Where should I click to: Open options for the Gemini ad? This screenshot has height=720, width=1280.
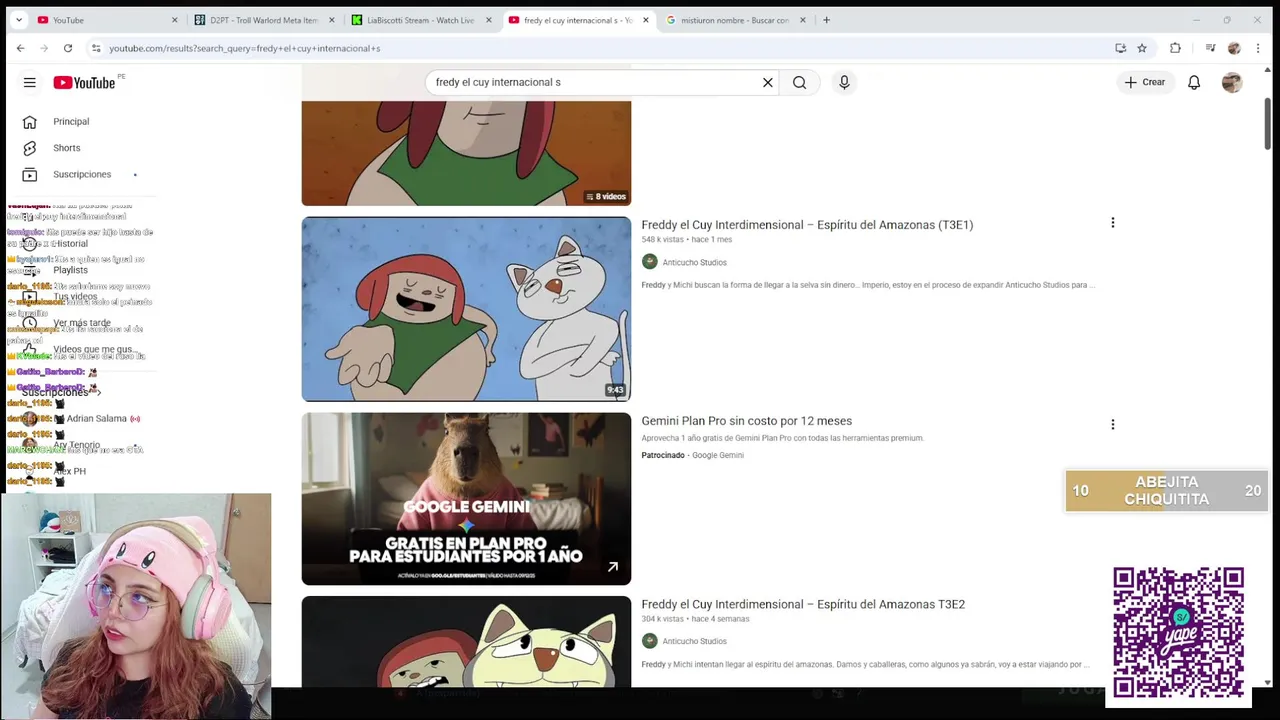pos(1112,424)
